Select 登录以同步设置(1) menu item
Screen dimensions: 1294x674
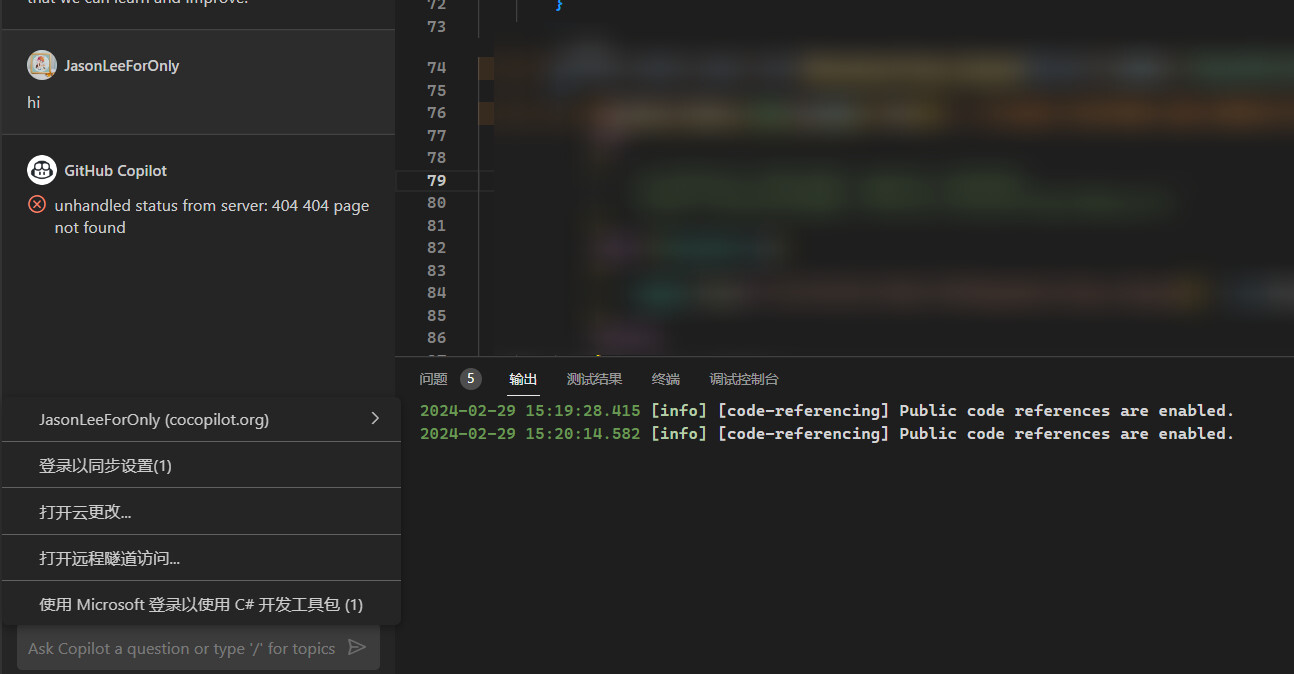(x=201, y=465)
